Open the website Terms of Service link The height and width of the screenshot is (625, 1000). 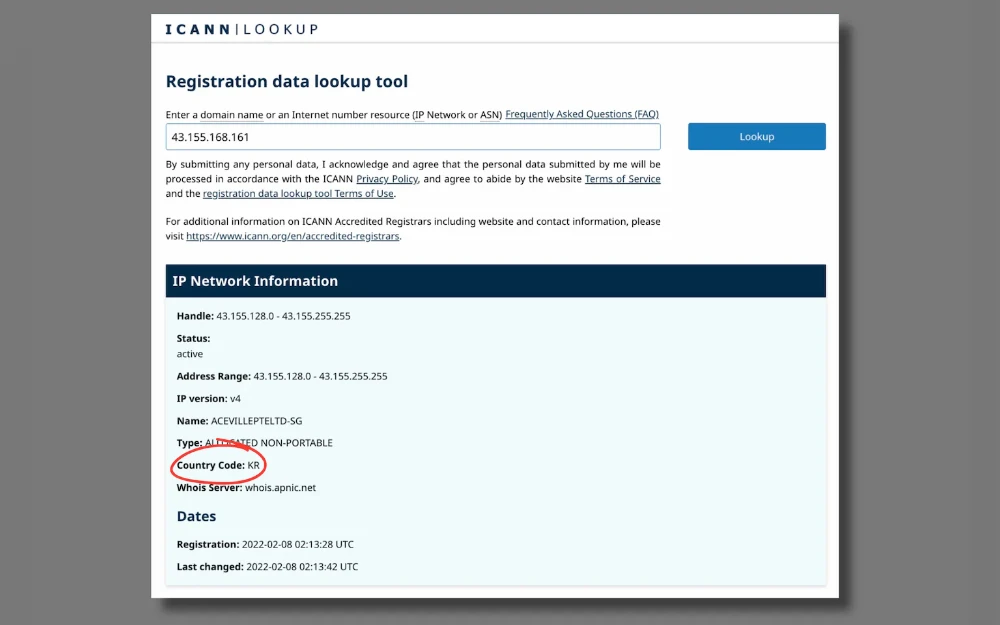(x=622, y=179)
